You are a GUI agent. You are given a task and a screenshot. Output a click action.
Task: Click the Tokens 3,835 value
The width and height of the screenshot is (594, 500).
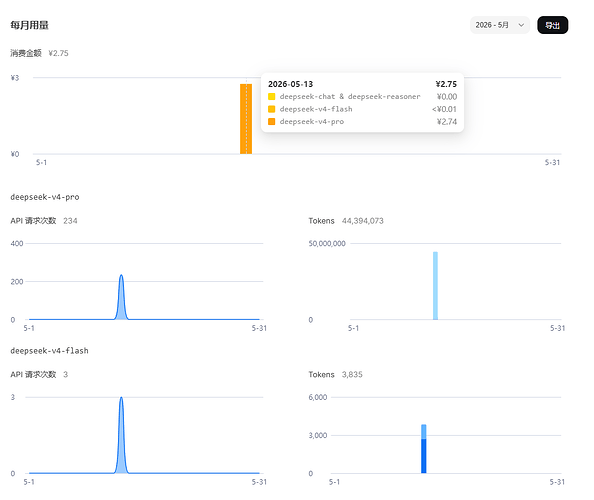tap(352, 375)
